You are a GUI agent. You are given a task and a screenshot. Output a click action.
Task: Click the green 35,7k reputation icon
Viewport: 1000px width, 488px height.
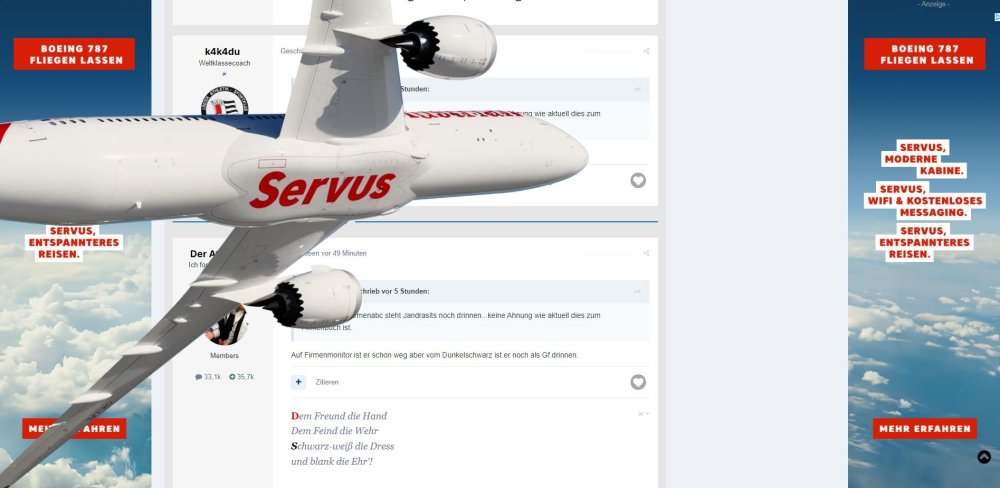(232, 377)
